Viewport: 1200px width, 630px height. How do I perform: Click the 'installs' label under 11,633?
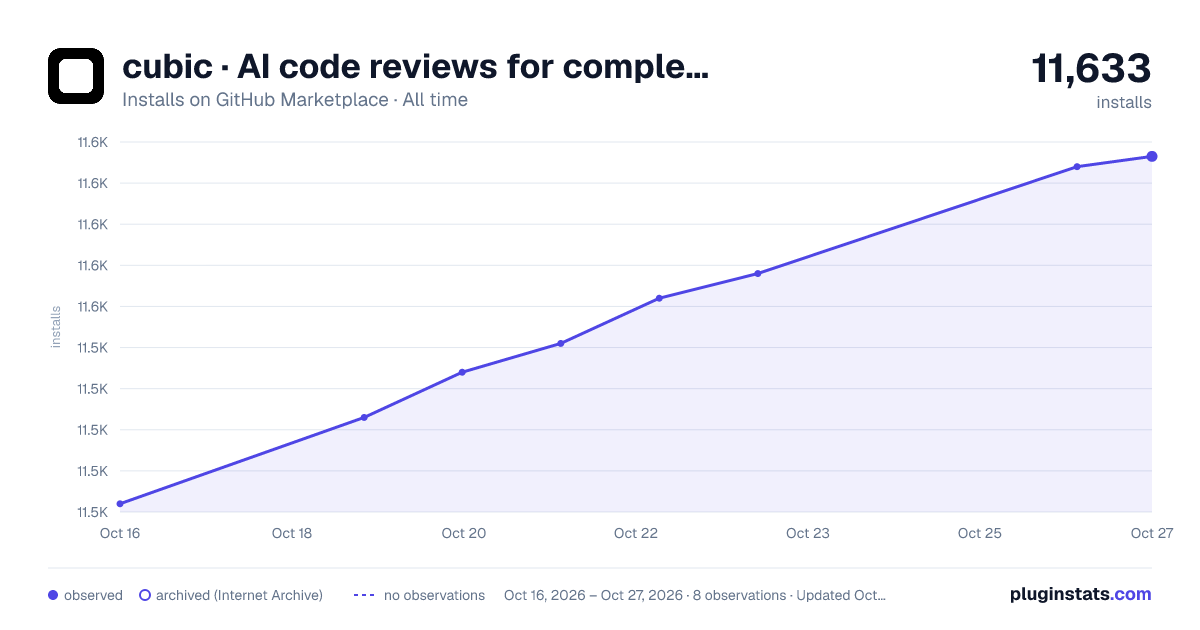1124,102
